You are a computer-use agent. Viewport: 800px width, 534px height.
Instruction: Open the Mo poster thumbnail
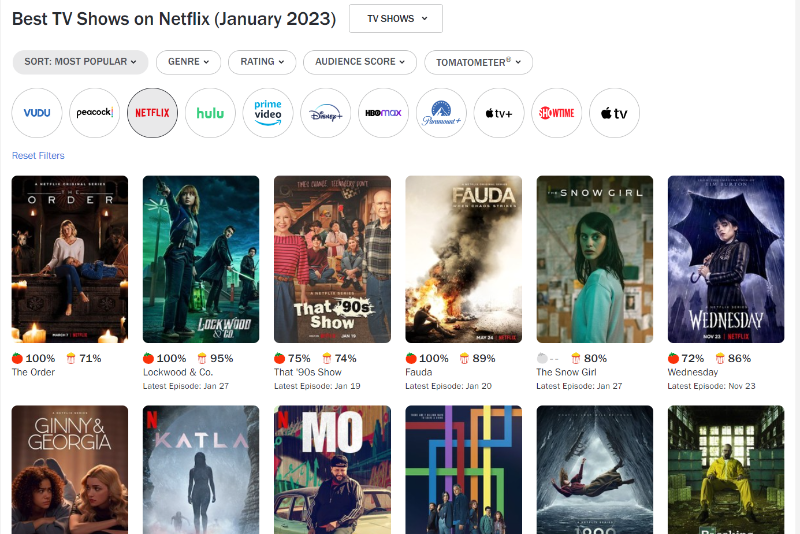(332, 470)
